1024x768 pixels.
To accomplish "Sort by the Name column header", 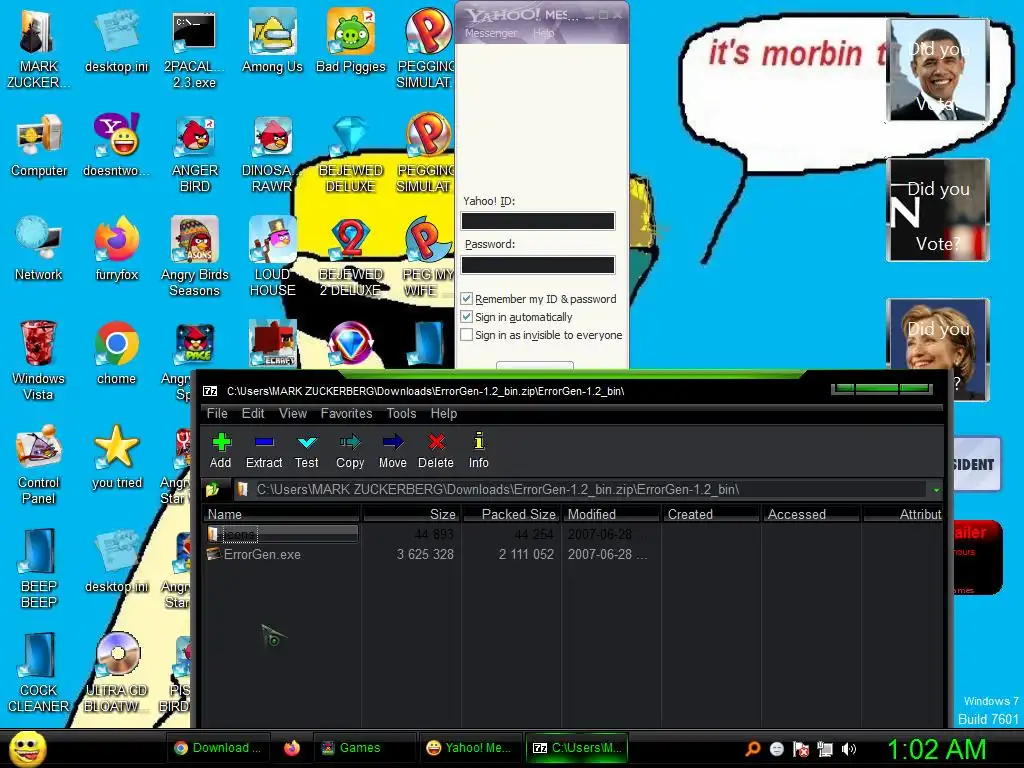I will 282,514.
